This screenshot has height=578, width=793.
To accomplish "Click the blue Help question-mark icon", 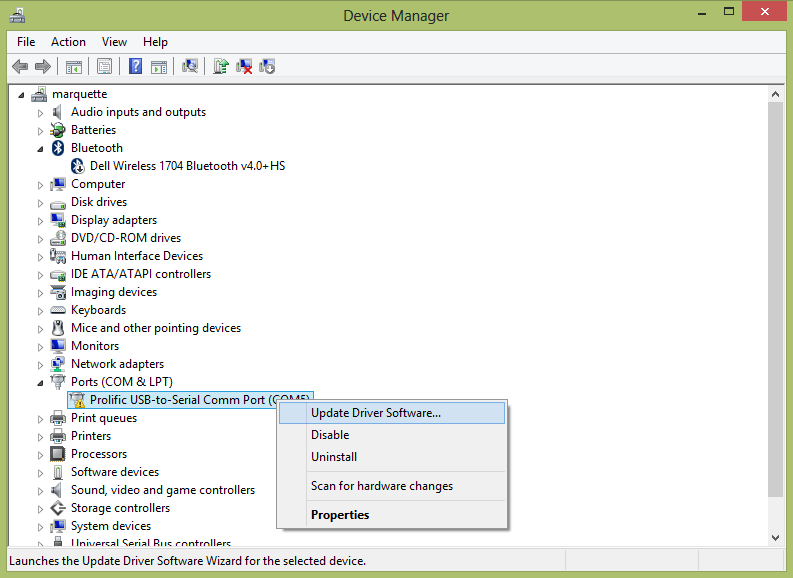I will click(x=136, y=66).
